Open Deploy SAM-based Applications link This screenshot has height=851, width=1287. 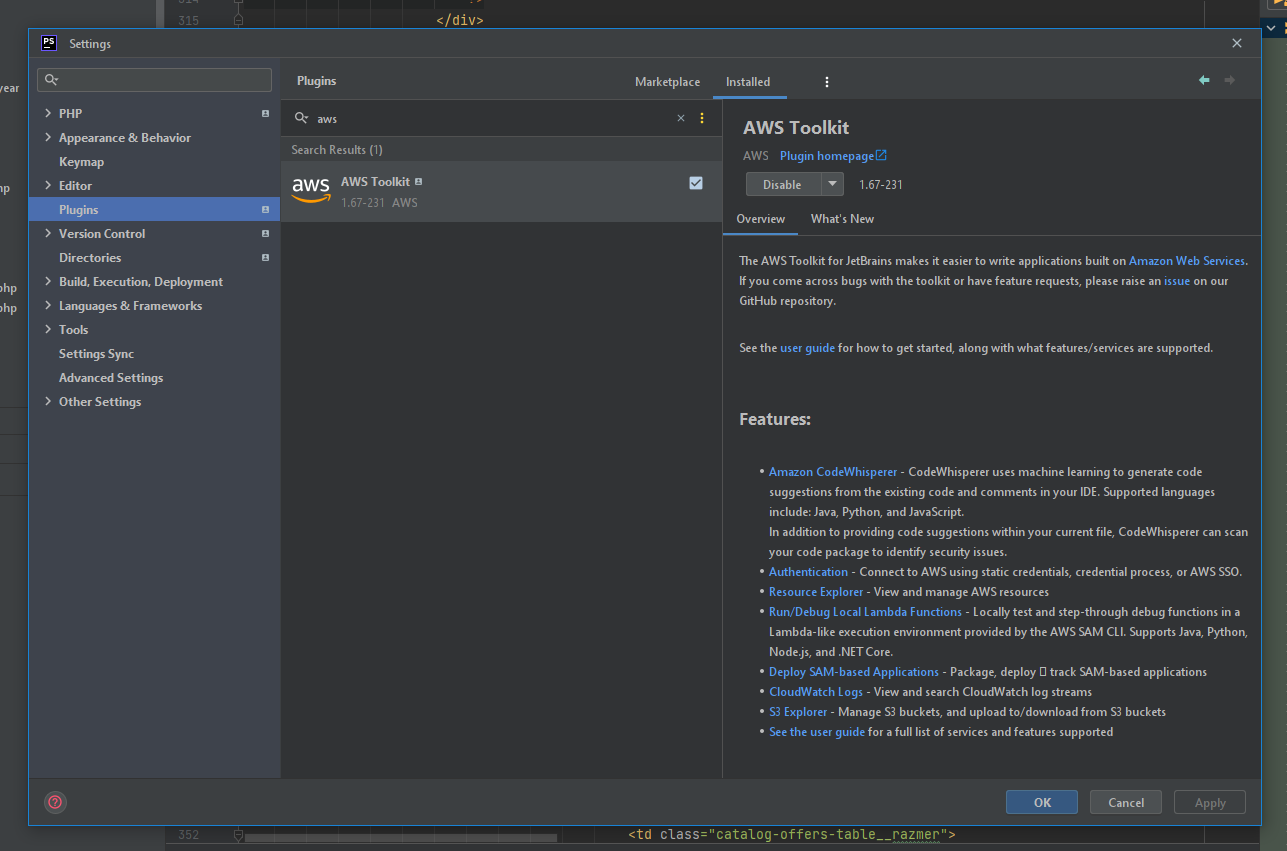854,672
